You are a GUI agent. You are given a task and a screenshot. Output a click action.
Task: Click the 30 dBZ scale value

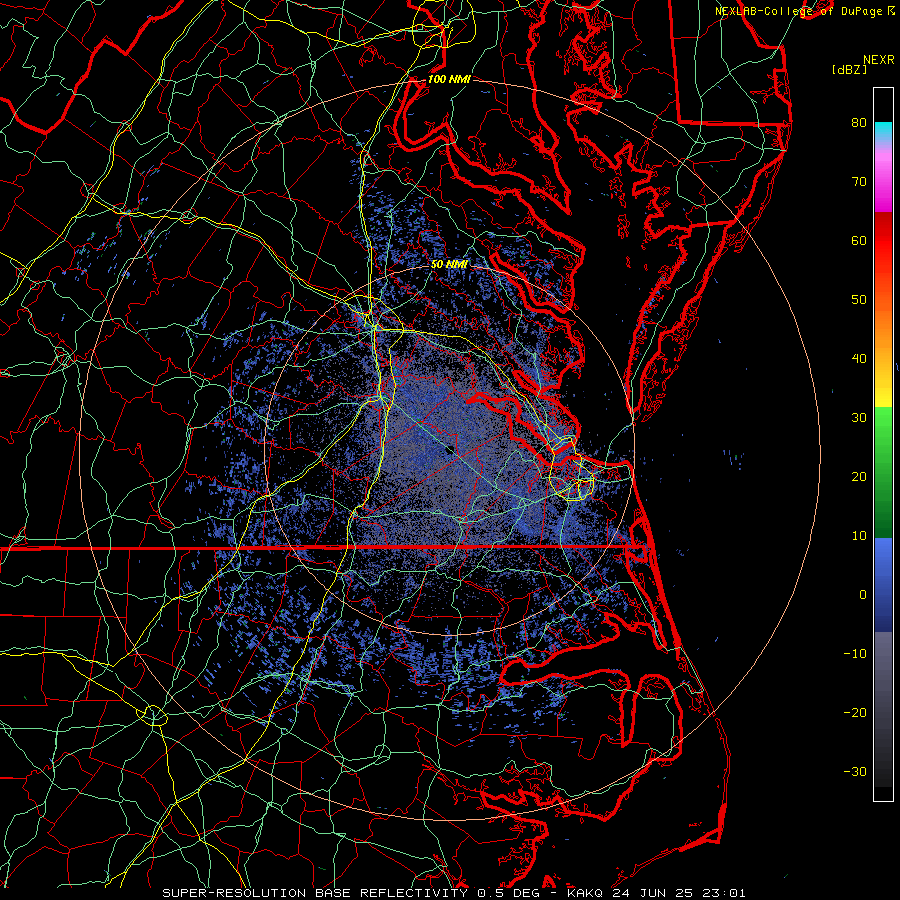point(859,417)
